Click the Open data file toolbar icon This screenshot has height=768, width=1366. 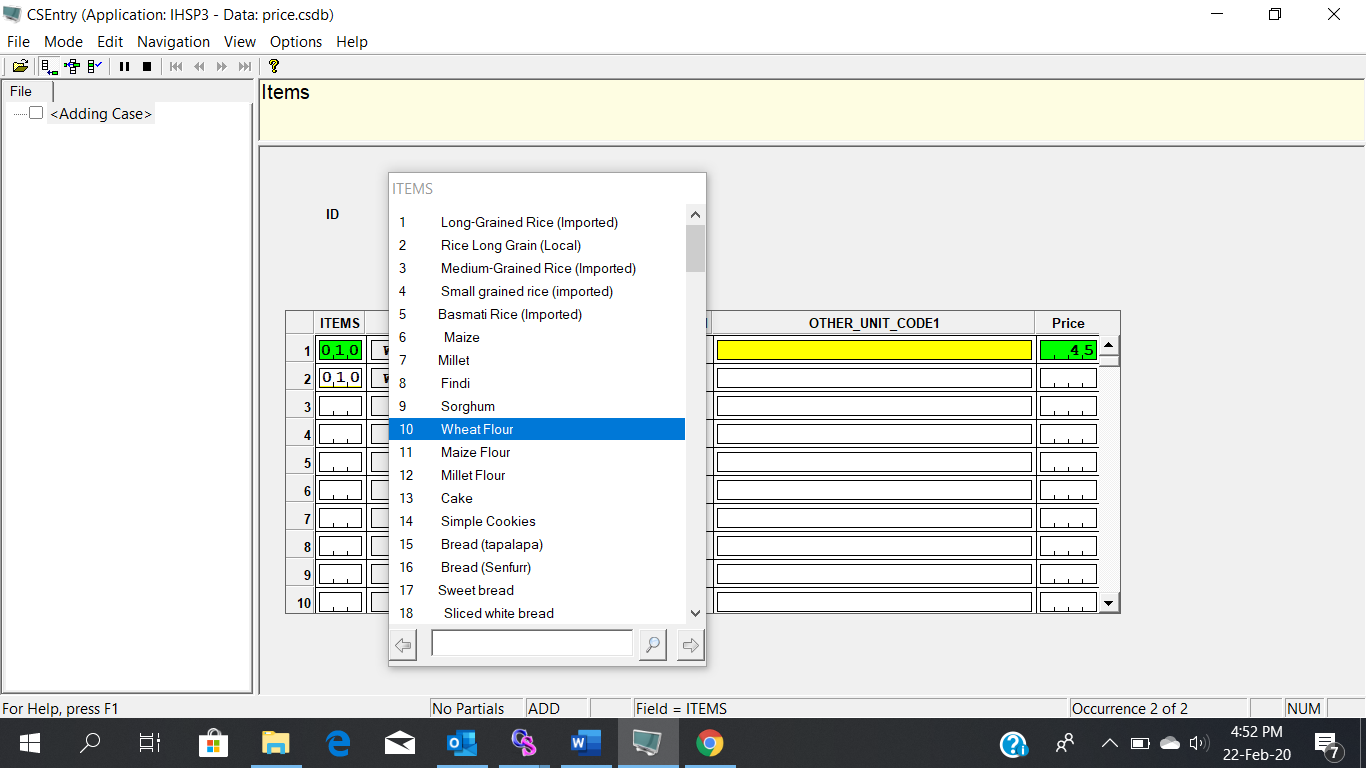pyautogui.click(x=20, y=66)
